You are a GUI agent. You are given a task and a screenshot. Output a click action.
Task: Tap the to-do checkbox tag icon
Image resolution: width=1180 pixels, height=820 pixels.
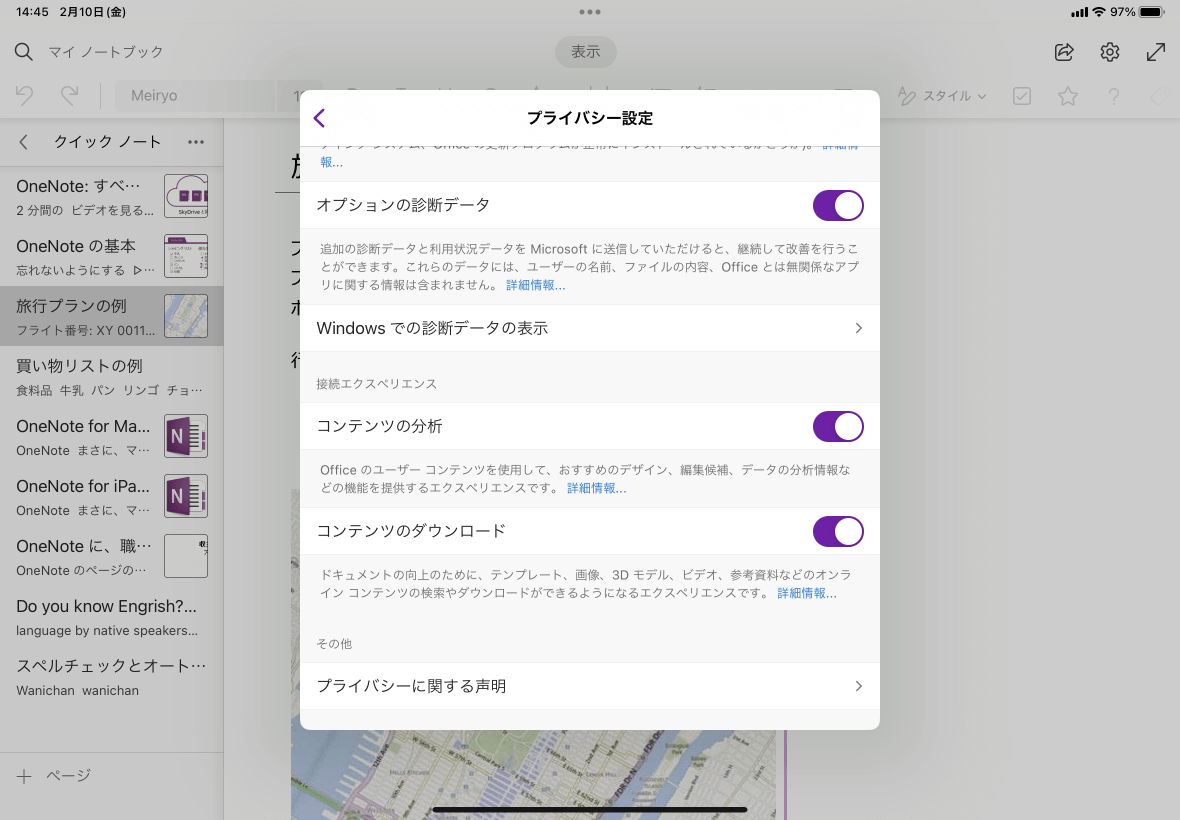point(1021,96)
